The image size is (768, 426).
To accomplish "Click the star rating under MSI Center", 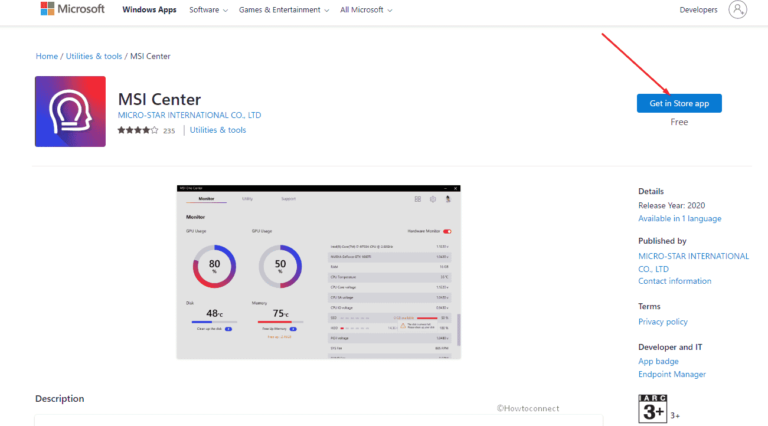I will [x=137, y=130].
